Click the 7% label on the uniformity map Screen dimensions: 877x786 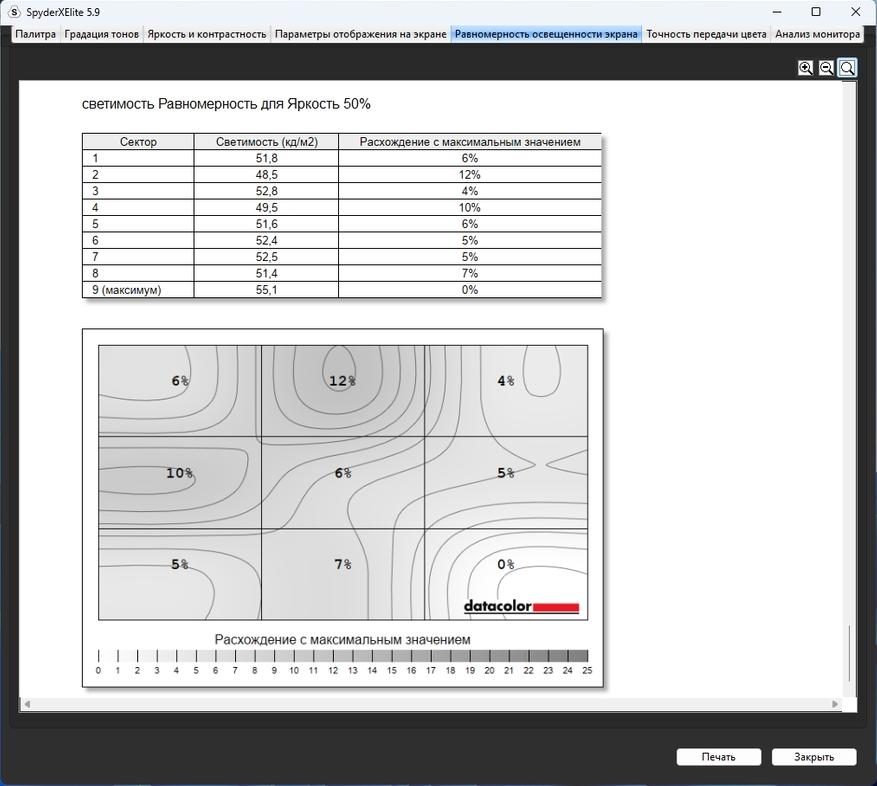tap(343, 564)
